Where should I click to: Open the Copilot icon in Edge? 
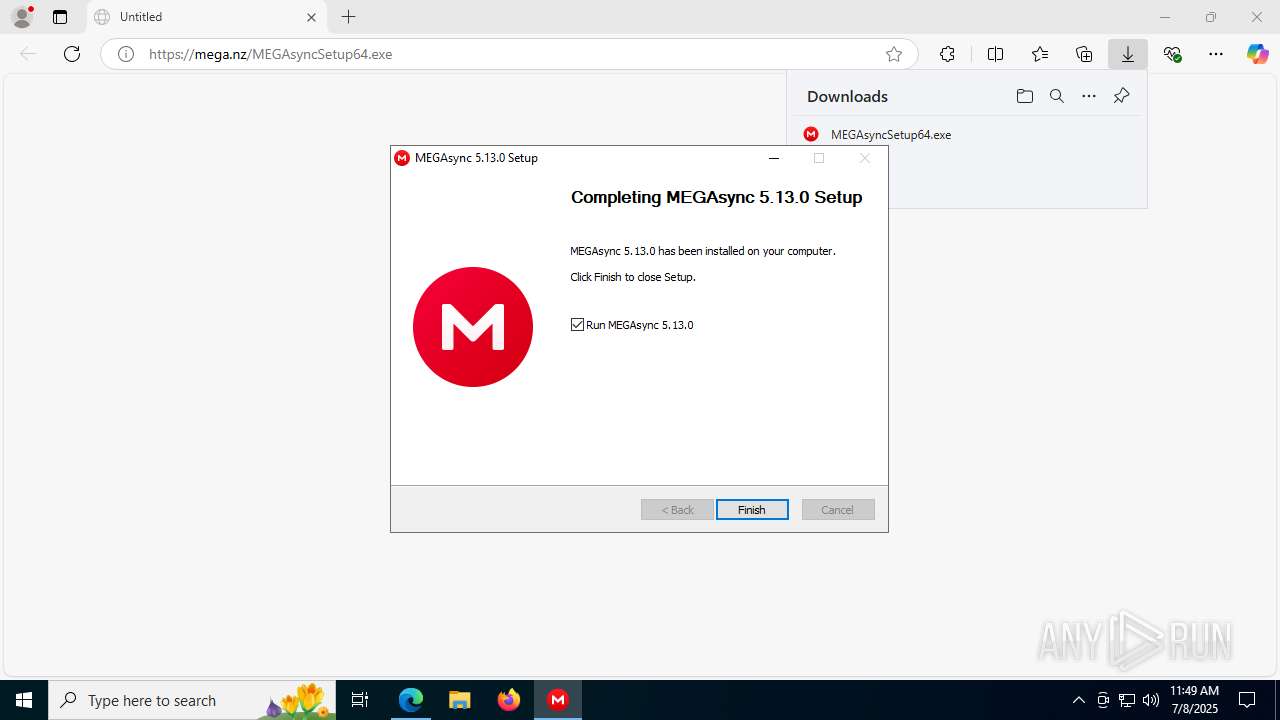click(1257, 54)
